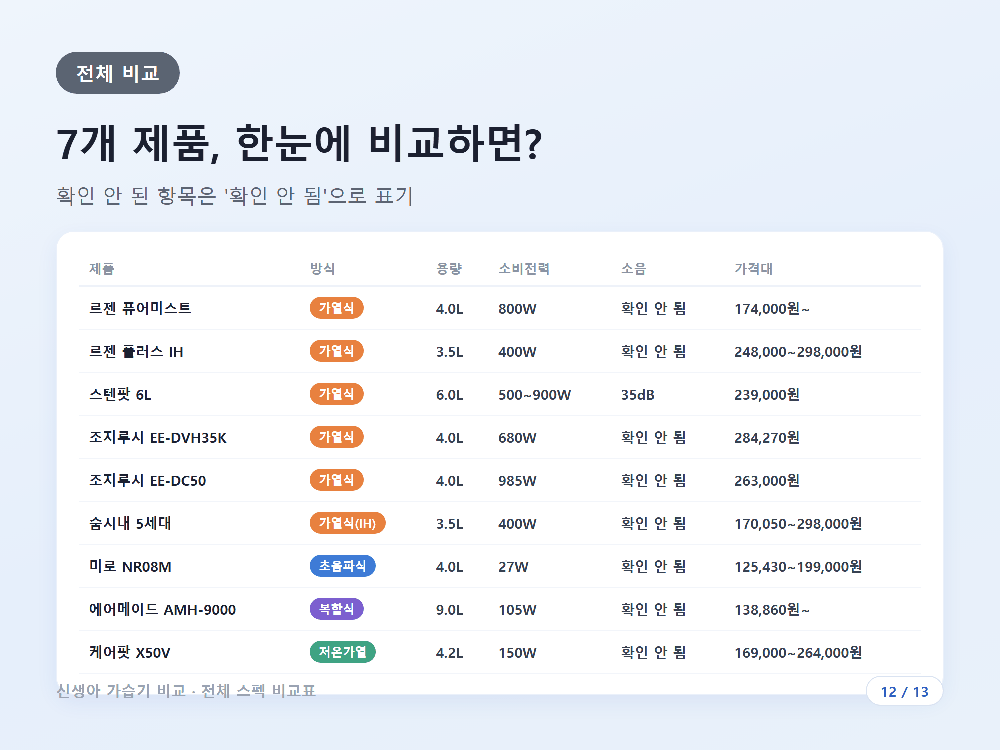Click the 27W power value
1000x750 pixels.
(513, 567)
